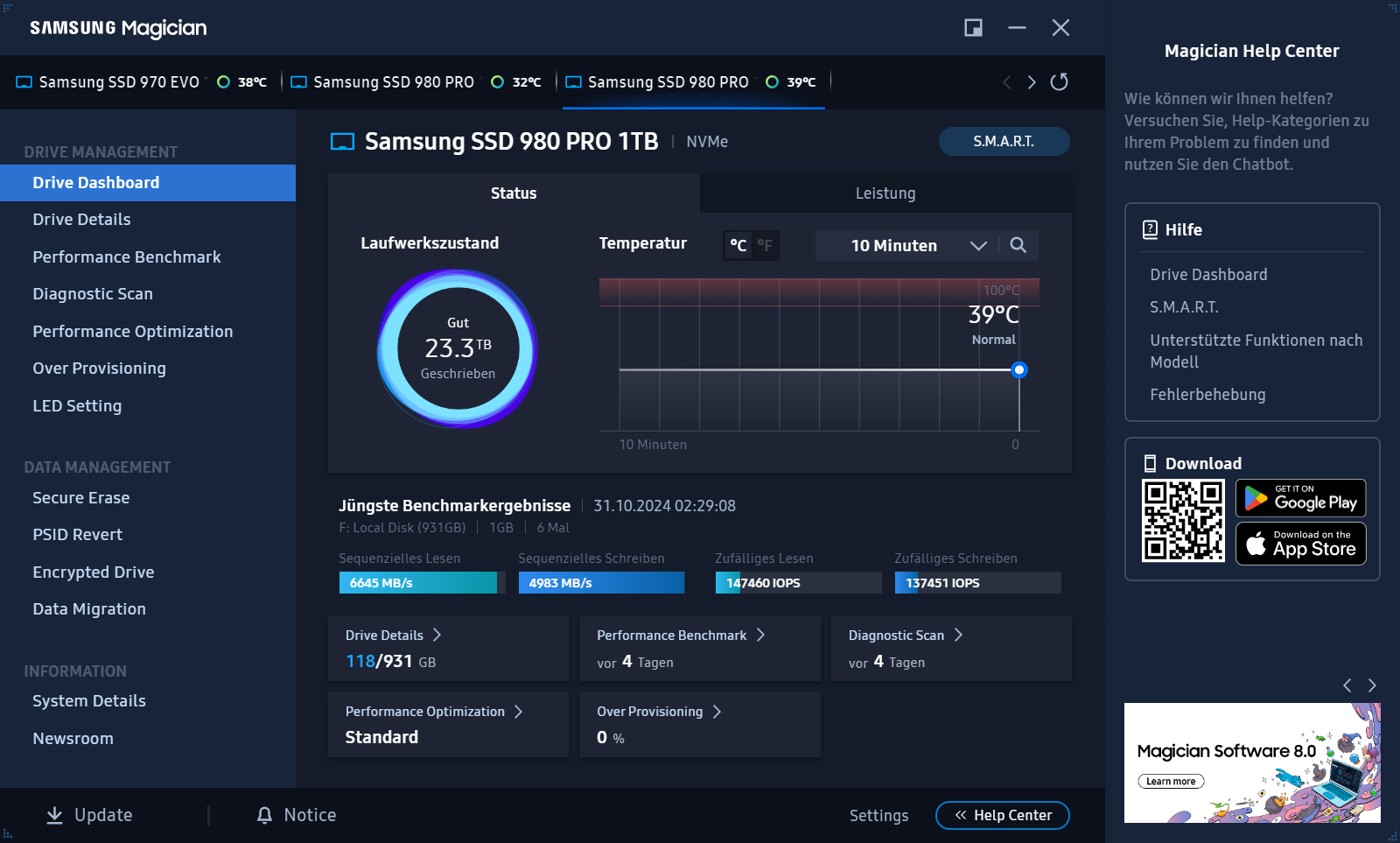Show next drive tabs arrow
This screenshot has width=1400, height=843.
click(x=1032, y=81)
